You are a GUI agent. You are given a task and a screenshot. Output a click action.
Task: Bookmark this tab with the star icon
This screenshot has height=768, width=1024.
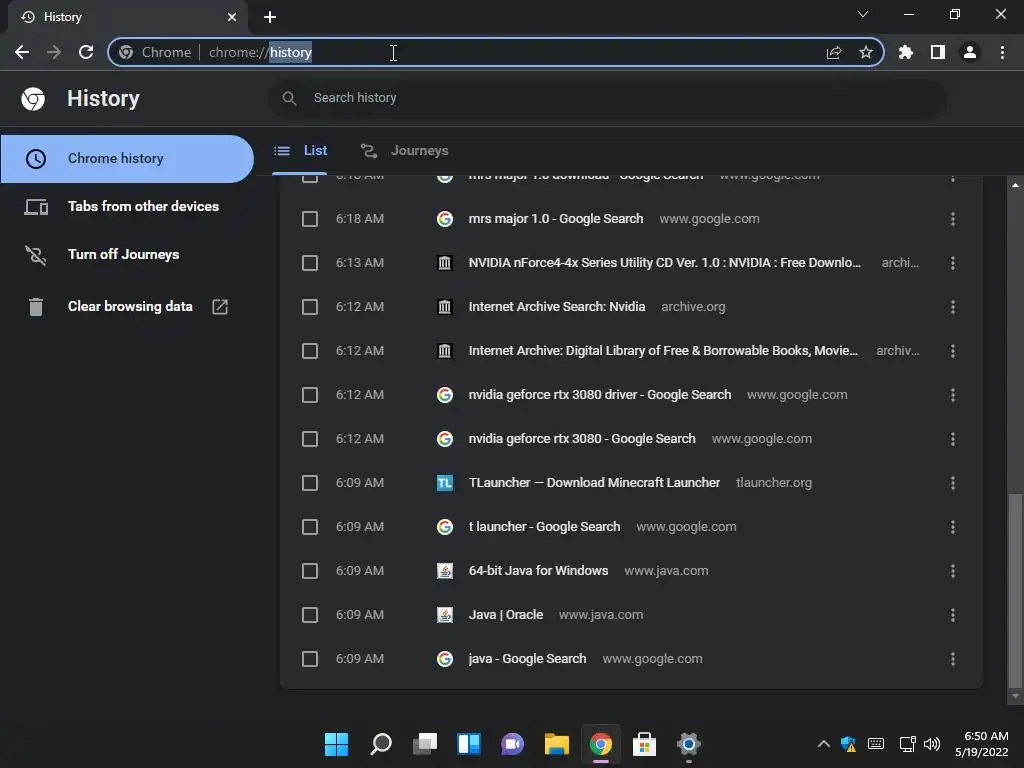tap(865, 52)
